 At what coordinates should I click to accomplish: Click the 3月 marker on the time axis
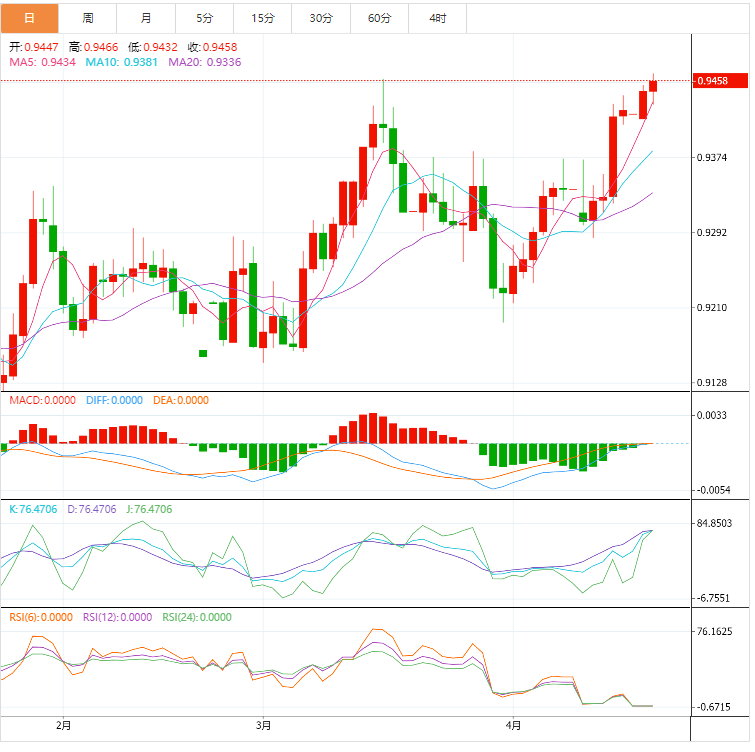[x=264, y=724]
